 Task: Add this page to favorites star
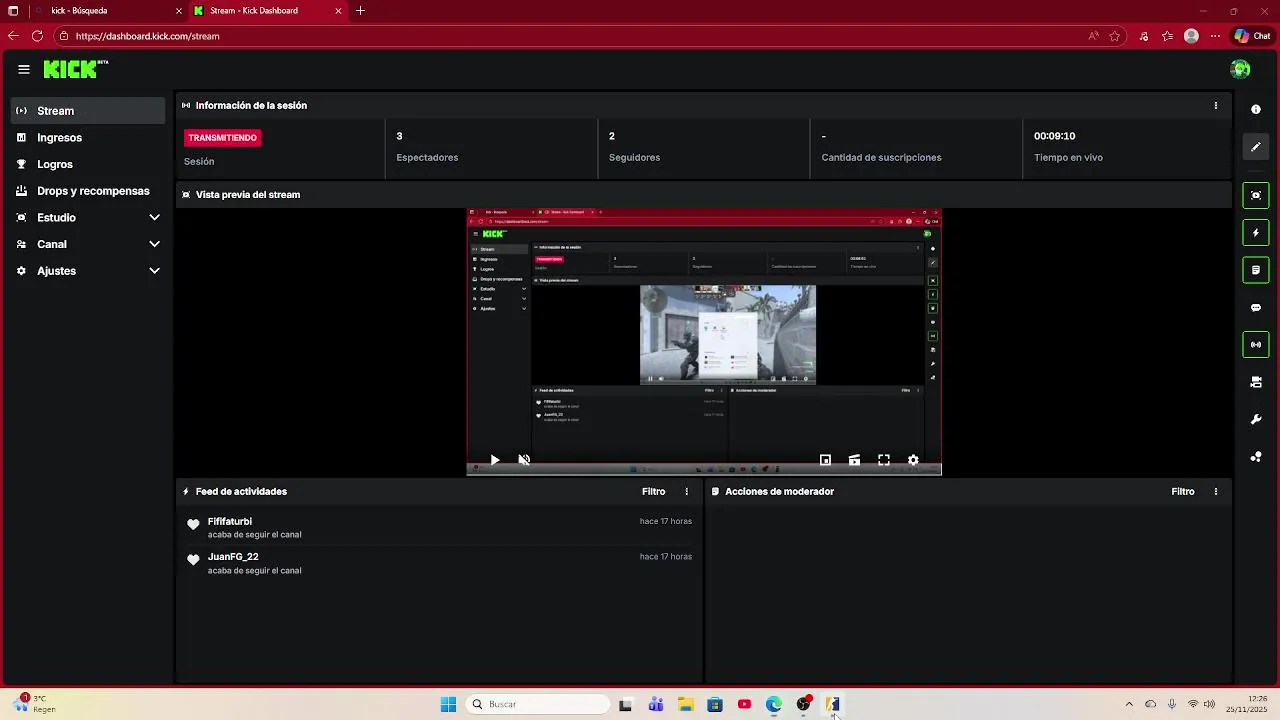click(1115, 36)
